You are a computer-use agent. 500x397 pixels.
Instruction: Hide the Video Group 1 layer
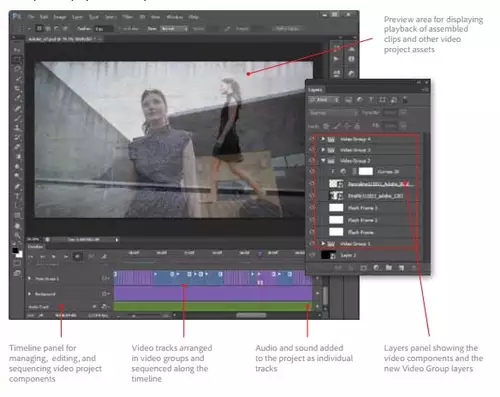(x=312, y=244)
